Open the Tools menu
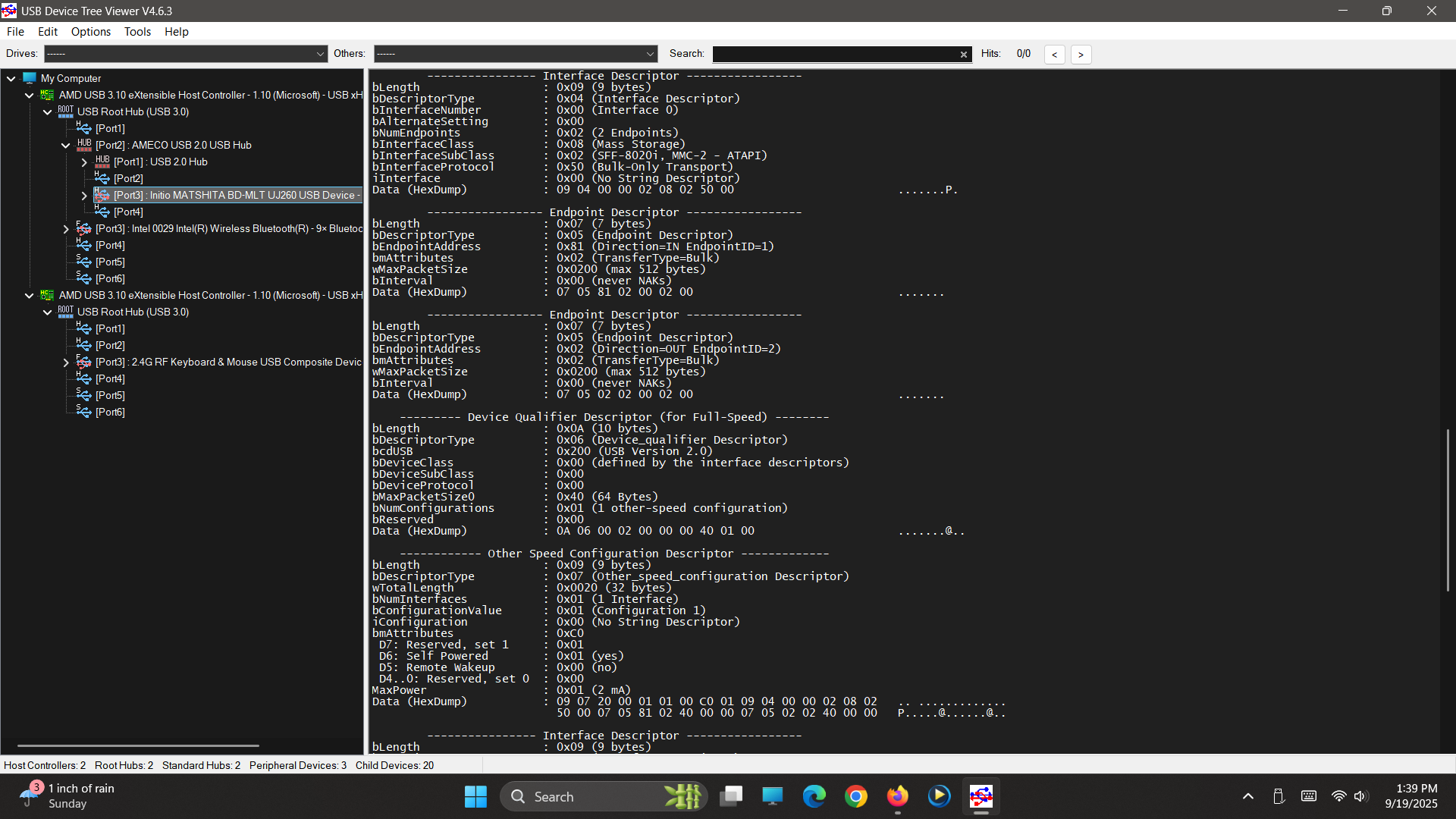Viewport: 1456px width, 819px height. coord(137,31)
